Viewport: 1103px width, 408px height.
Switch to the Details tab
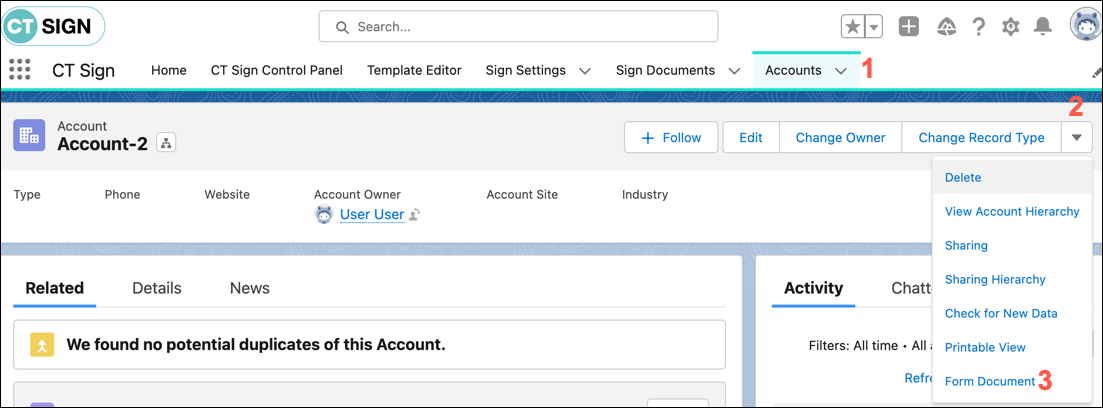(x=157, y=288)
